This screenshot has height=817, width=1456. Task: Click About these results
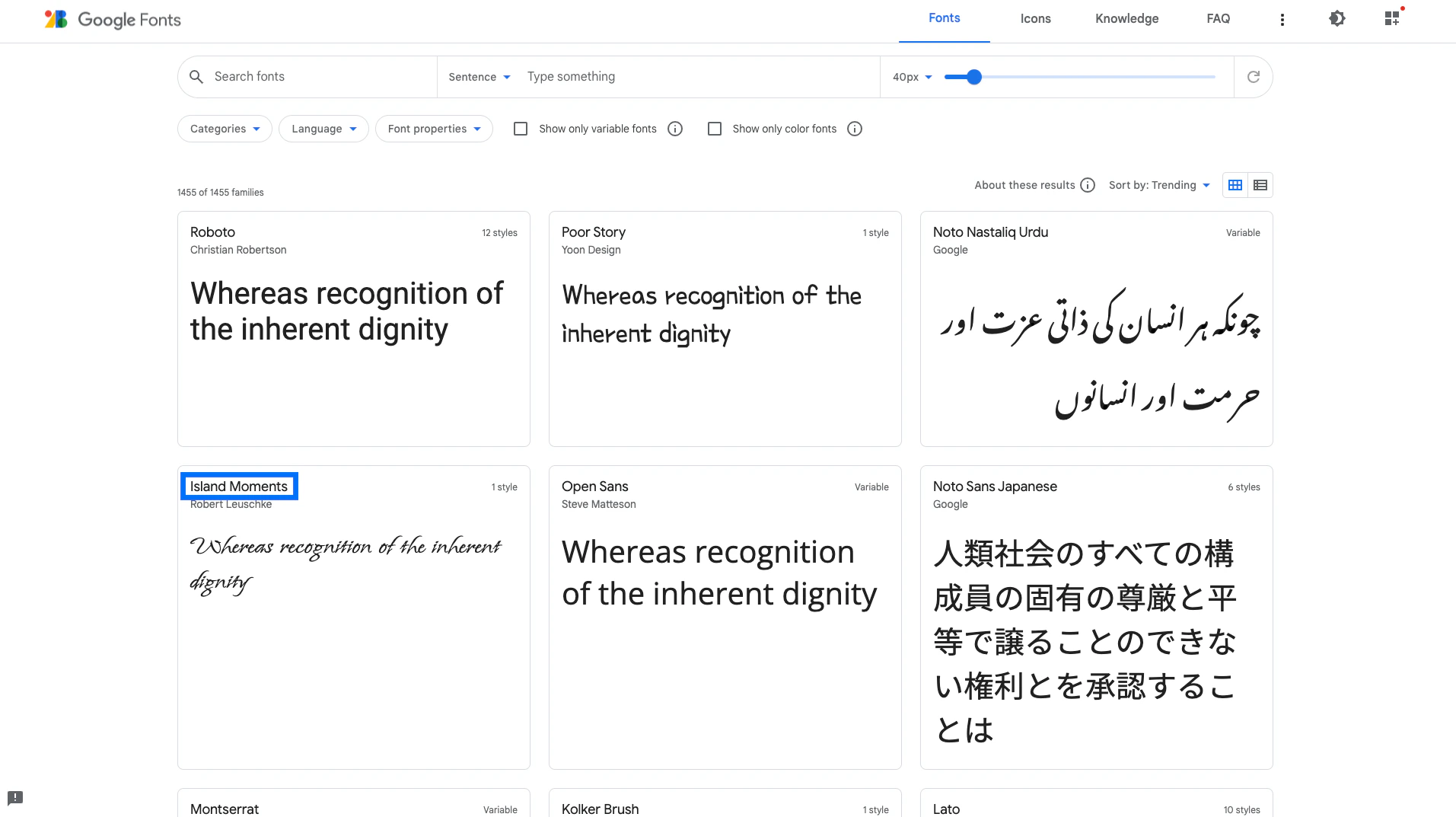click(1026, 185)
